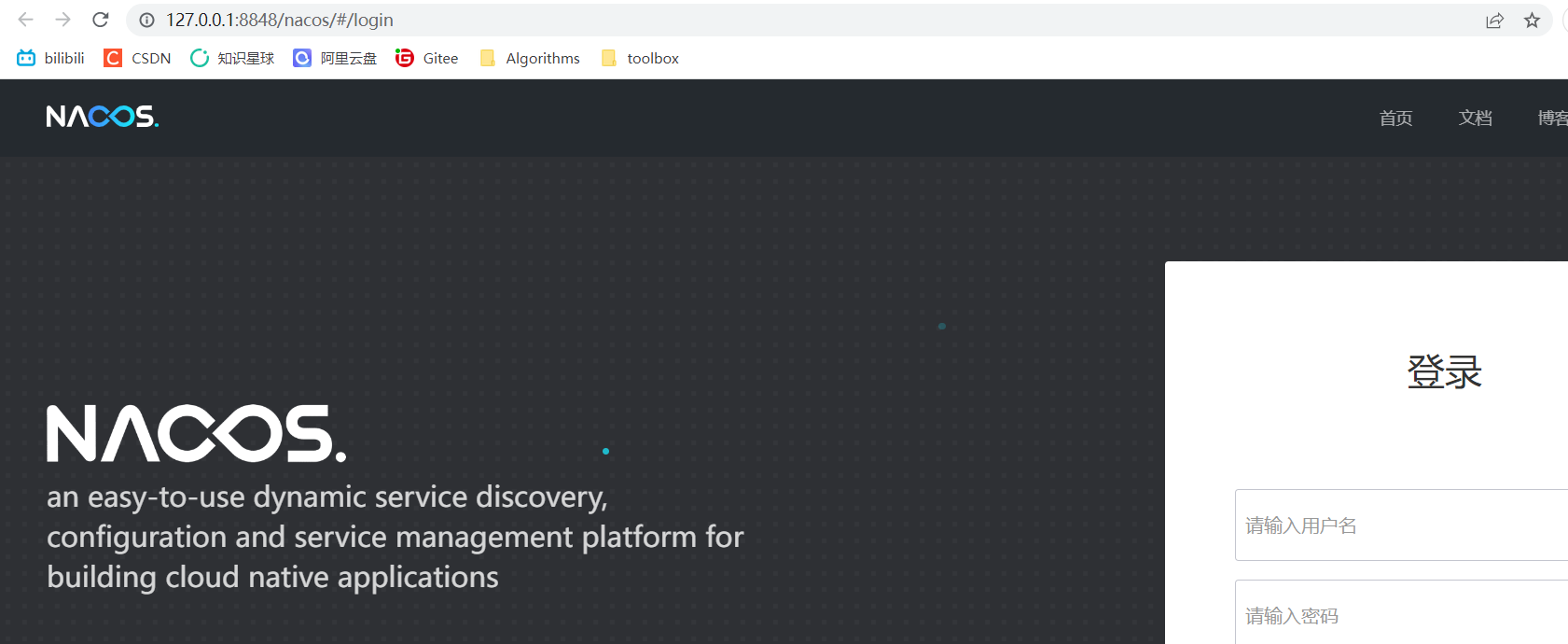Image resolution: width=1568 pixels, height=644 pixels.
Task: Go back with the browser back arrow
Action: pos(26,20)
